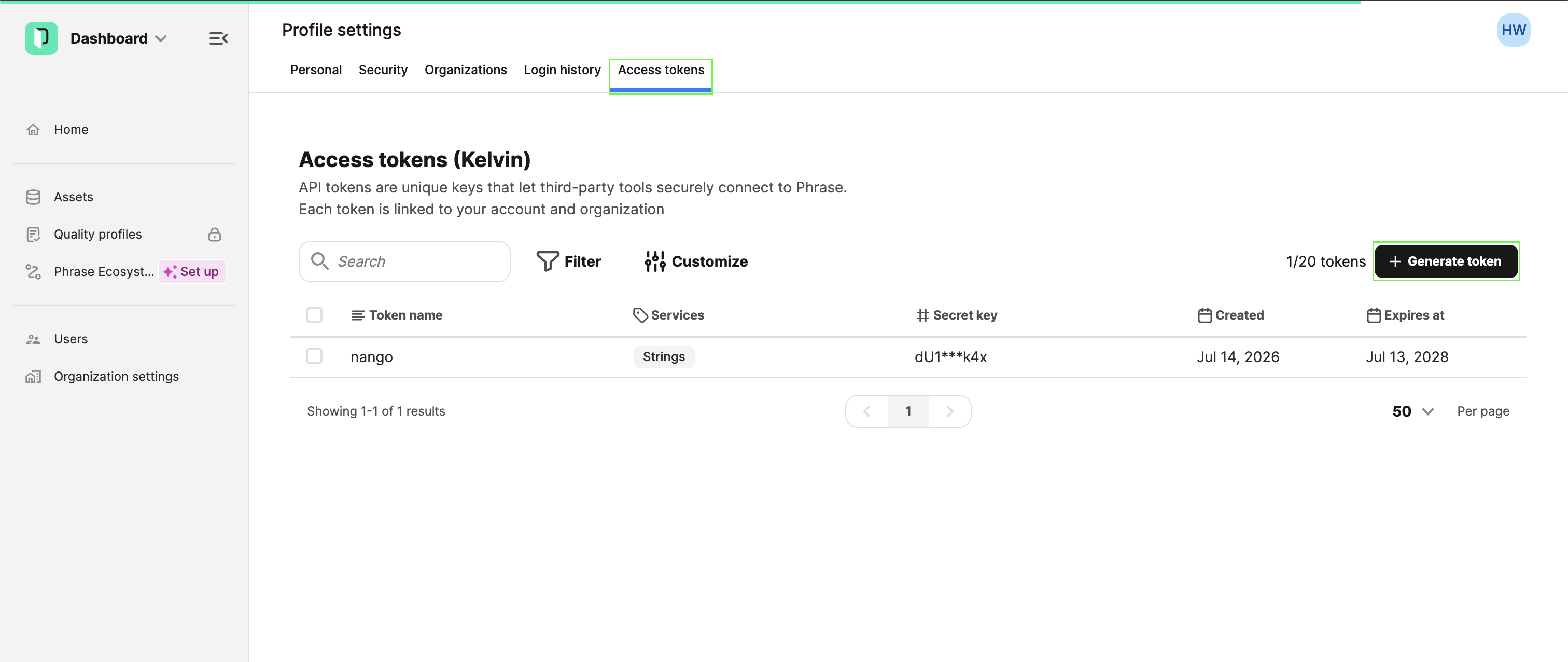Click the Strings service tag
Screen dimensions: 1568x662
click(x=664, y=357)
